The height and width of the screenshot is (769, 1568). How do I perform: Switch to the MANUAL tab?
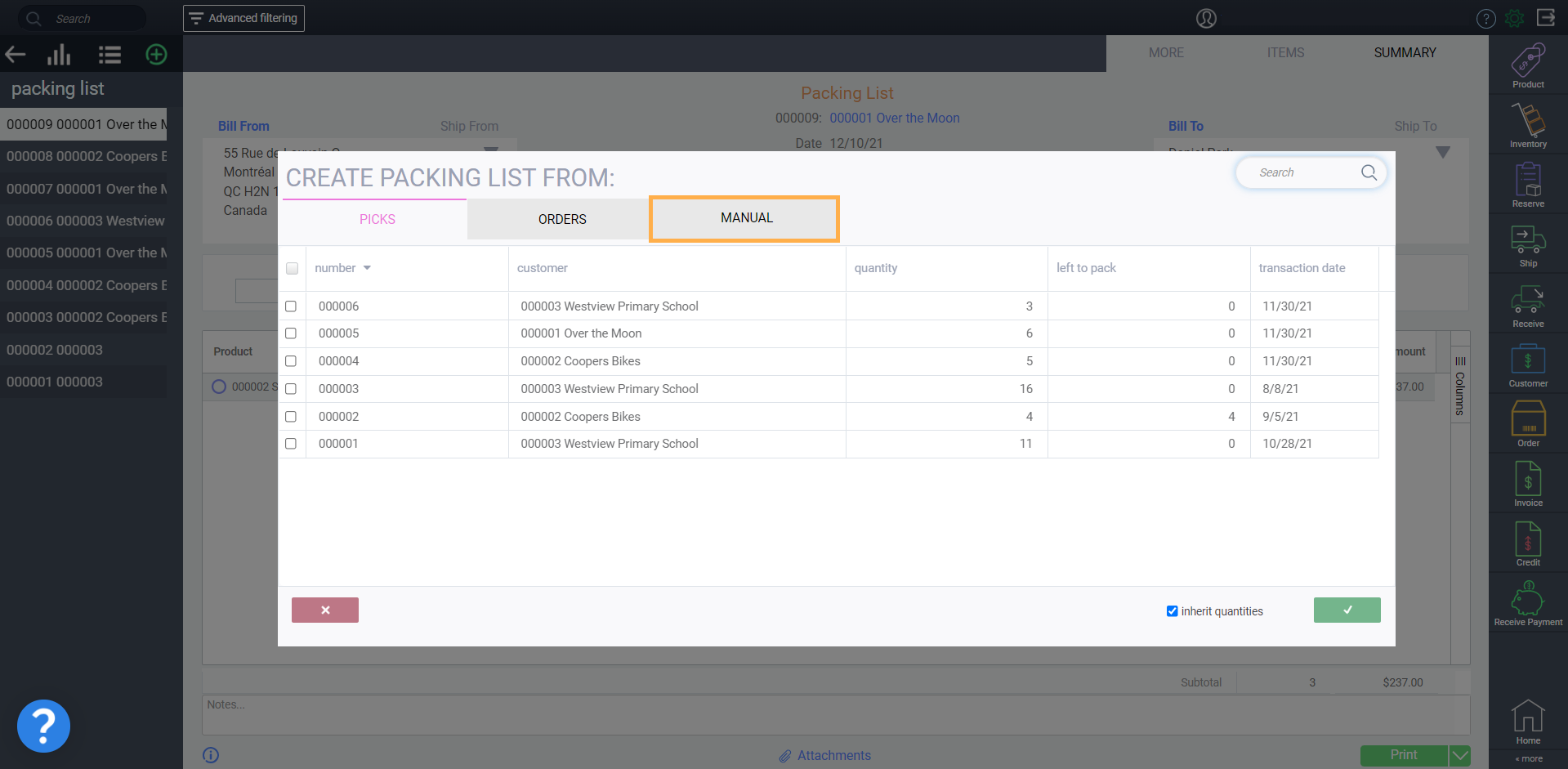pos(745,218)
